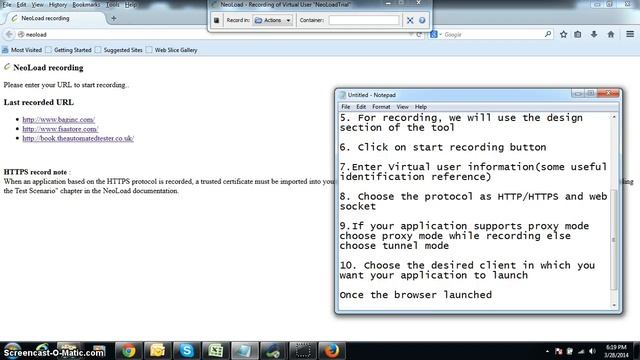Open the Firefox History menu

pyautogui.click(x=58, y=4)
